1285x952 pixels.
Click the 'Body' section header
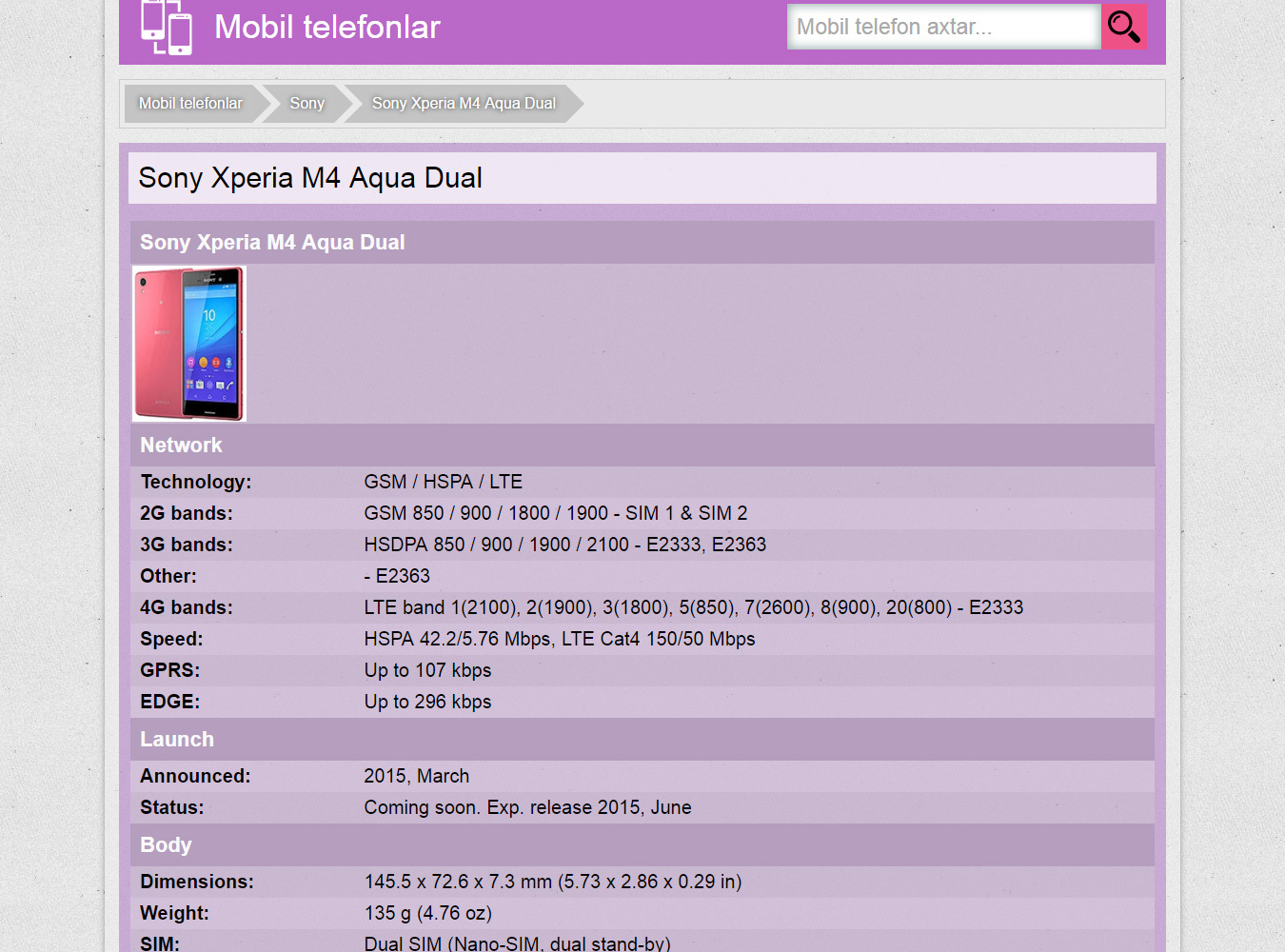click(166, 844)
